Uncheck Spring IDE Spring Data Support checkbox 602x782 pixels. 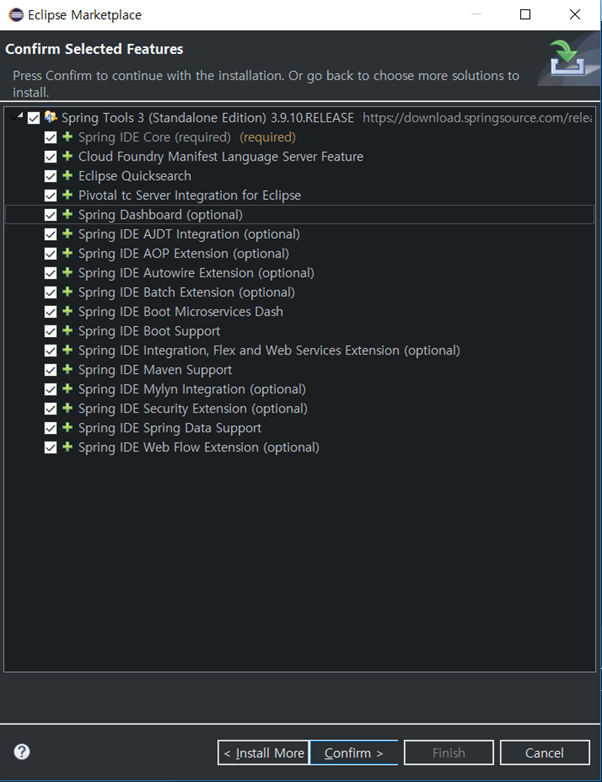coord(50,429)
